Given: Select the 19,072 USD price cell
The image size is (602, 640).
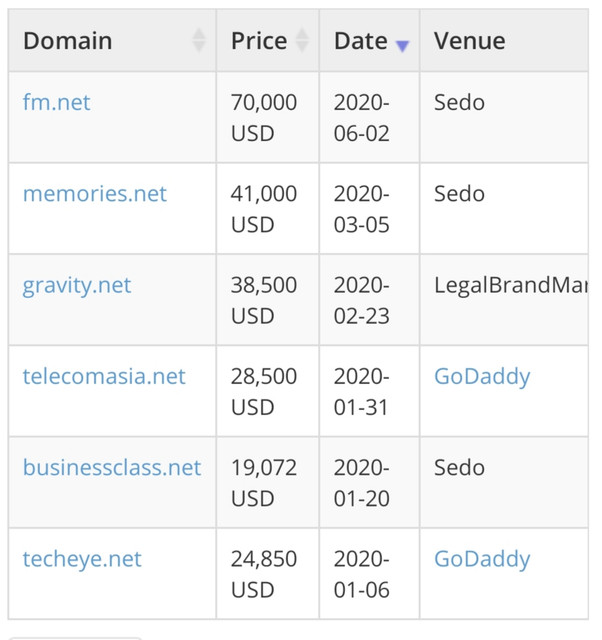Looking at the screenshot, I should [267, 483].
